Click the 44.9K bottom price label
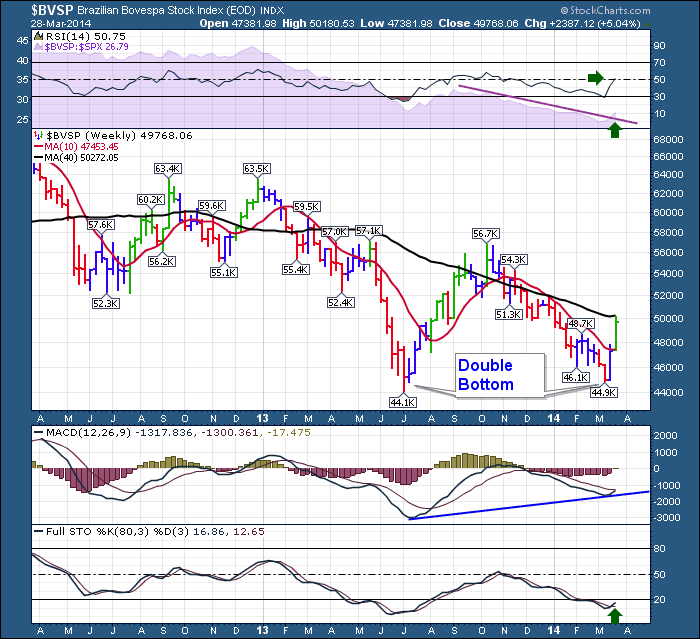 pyautogui.click(x=604, y=392)
